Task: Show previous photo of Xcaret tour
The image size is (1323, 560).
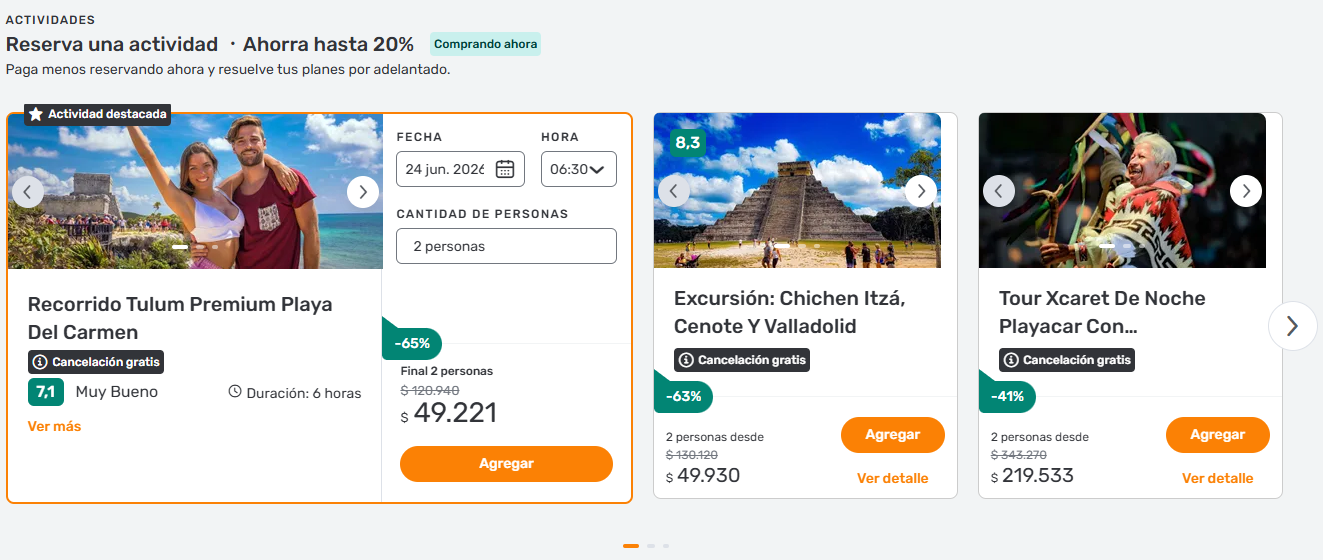Action: [x=999, y=190]
